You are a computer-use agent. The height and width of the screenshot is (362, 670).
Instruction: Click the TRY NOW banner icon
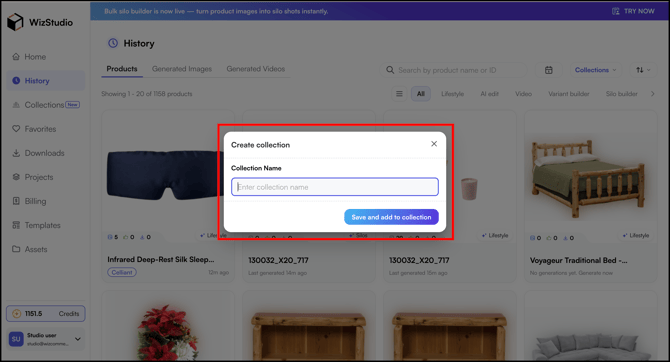616,11
